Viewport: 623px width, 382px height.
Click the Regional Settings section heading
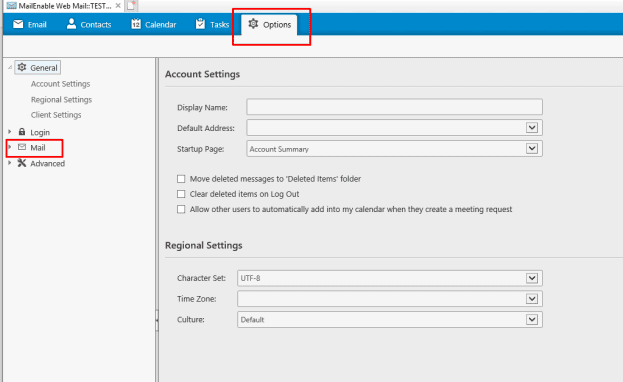(x=203, y=245)
